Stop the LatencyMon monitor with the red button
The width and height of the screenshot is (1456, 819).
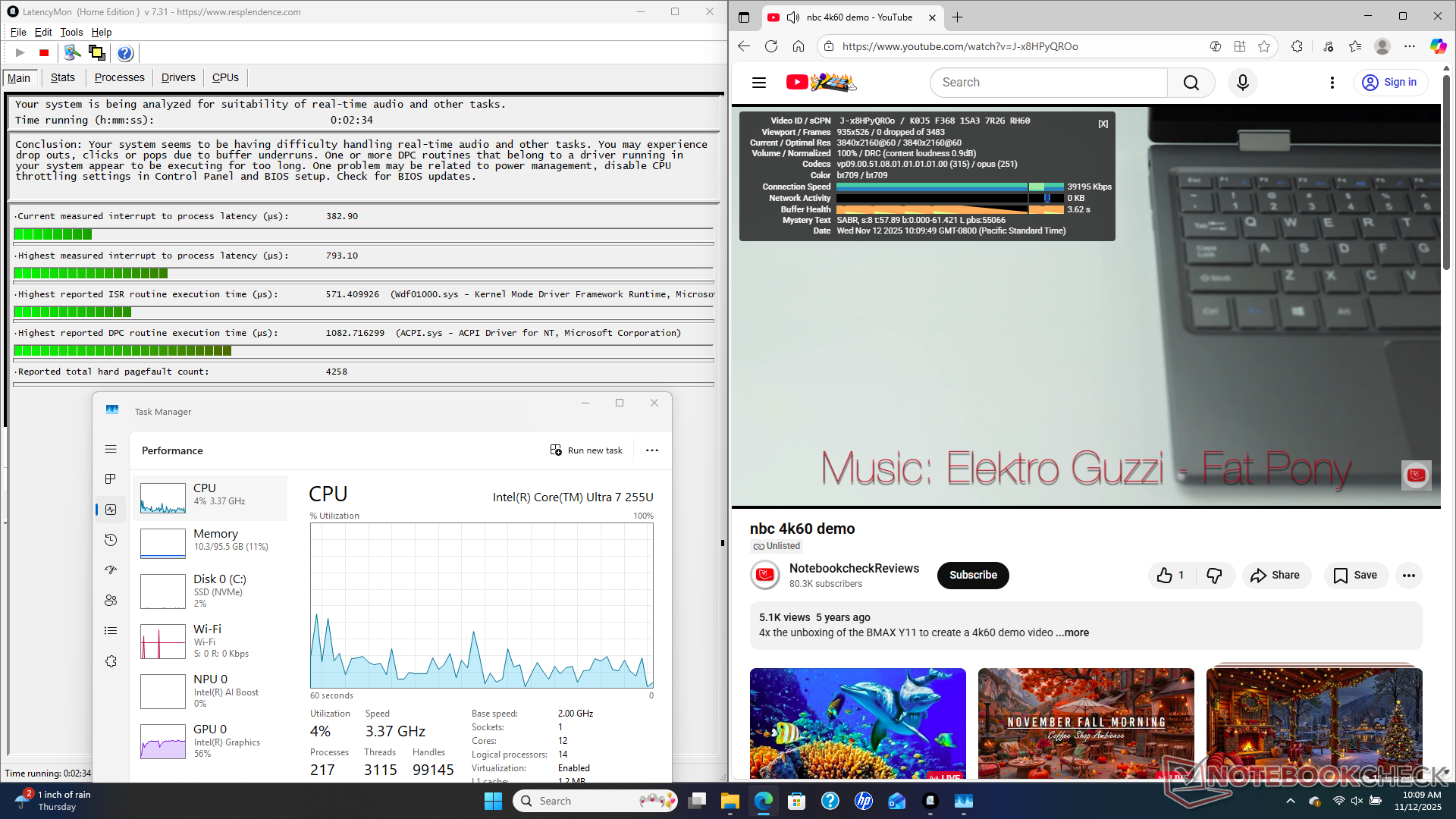pyautogui.click(x=44, y=53)
